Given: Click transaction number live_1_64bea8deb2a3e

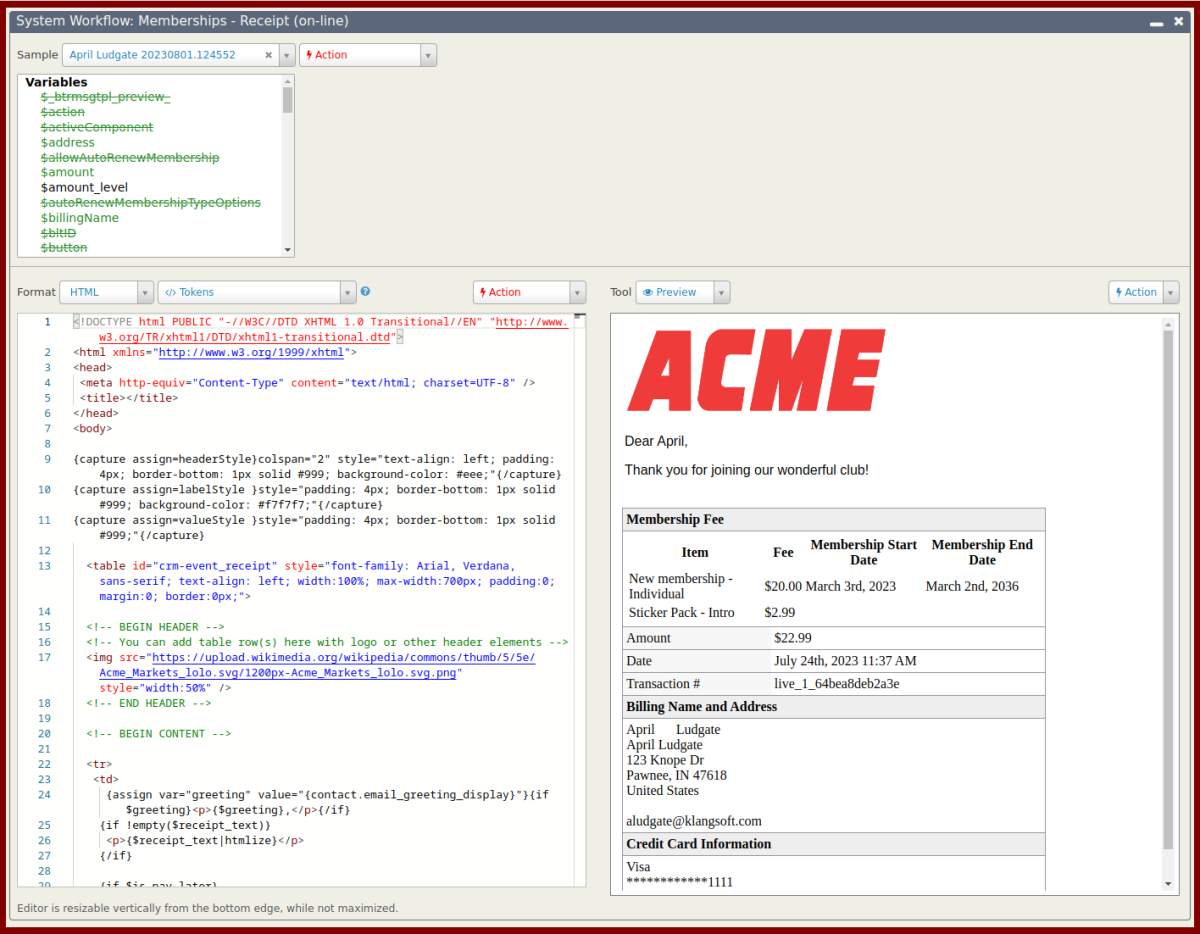Looking at the screenshot, I should coord(837,684).
